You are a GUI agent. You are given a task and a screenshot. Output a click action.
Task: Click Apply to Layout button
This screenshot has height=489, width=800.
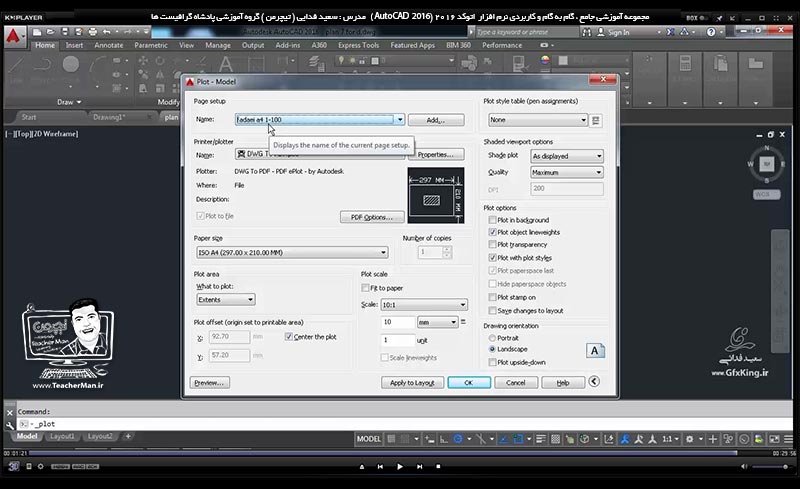[x=412, y=382]
